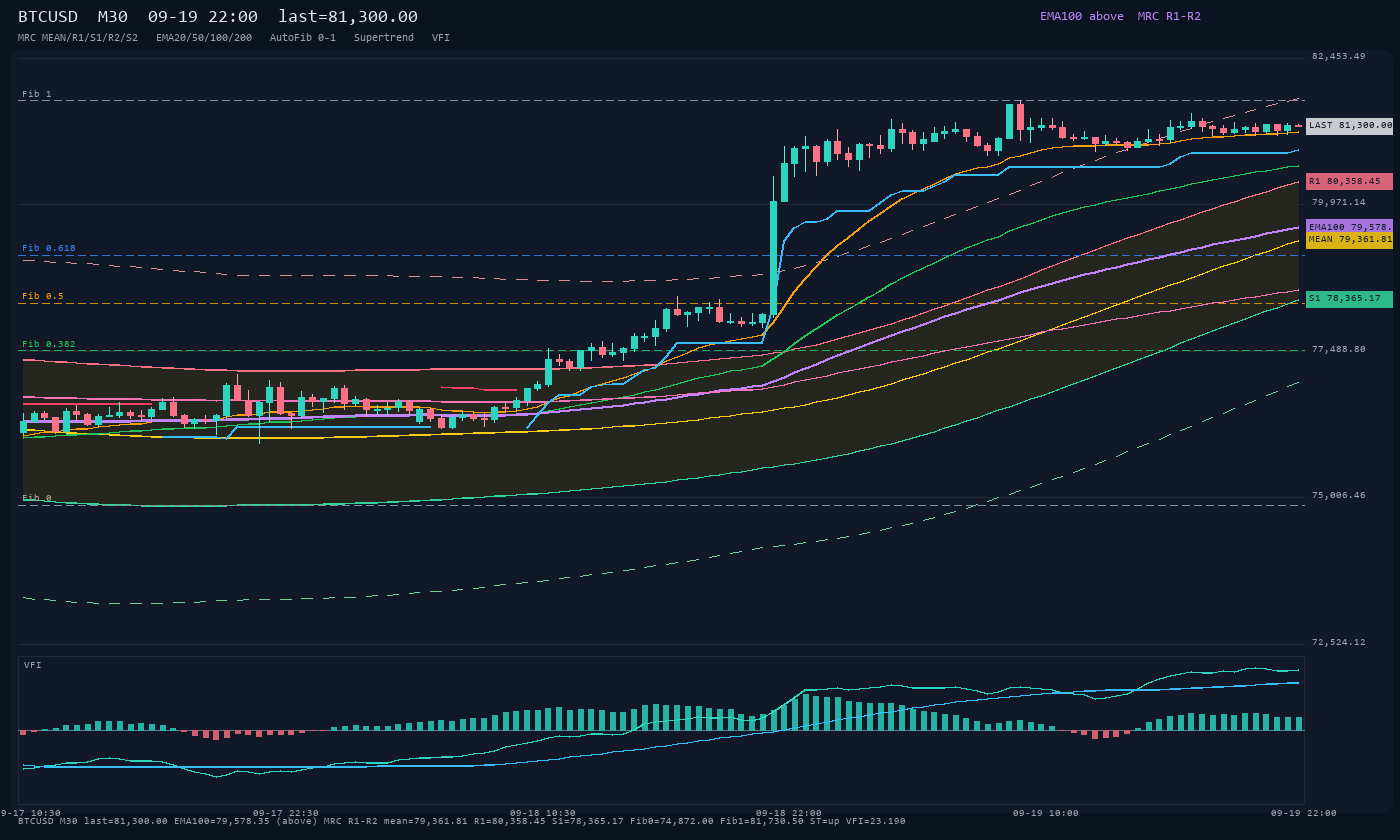Click the 09-19 10:00 time axis label
Viewport: 1400px width, 840px height.
1046,813
